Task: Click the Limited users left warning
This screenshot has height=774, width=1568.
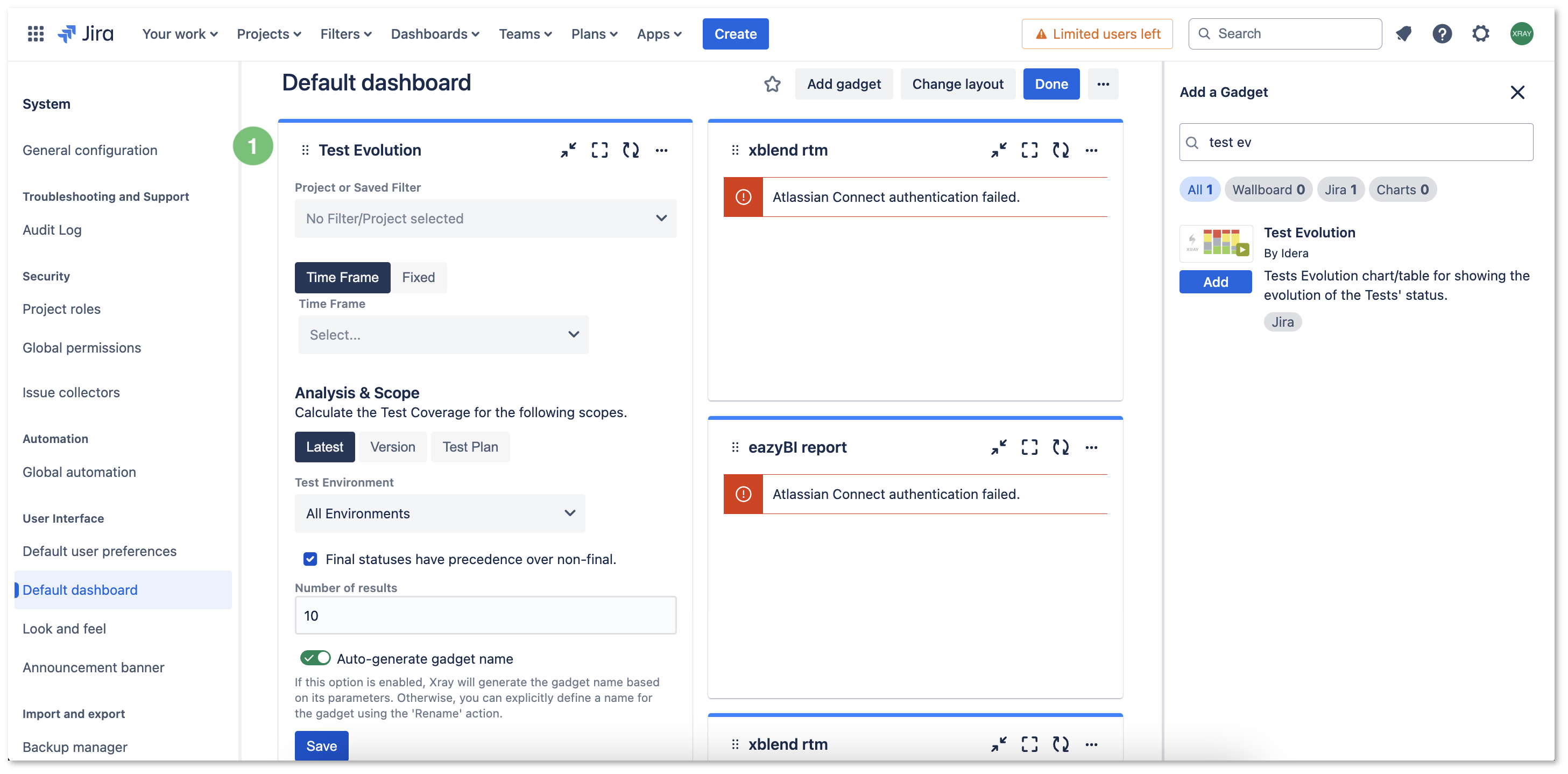Action: (x=1098, y=34)
